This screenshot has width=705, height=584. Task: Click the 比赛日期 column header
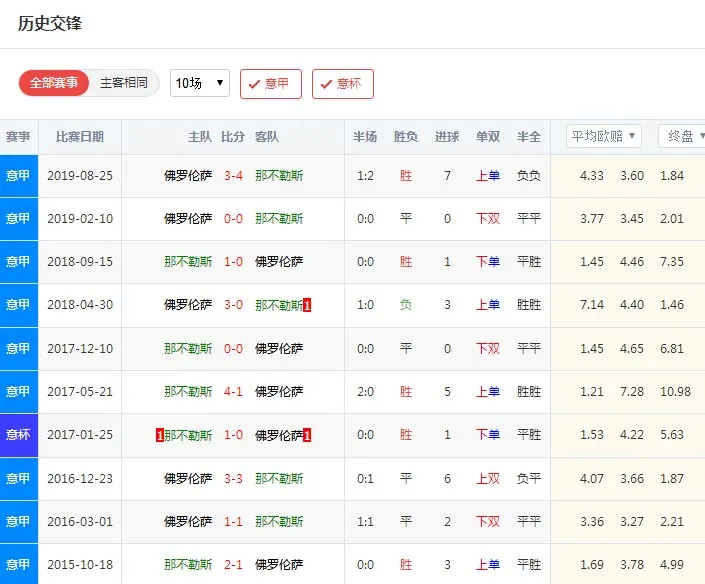point(80,137)
